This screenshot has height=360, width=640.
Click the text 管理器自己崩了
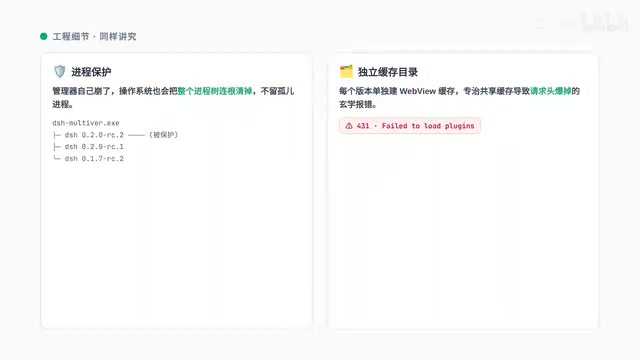[81, 91]
